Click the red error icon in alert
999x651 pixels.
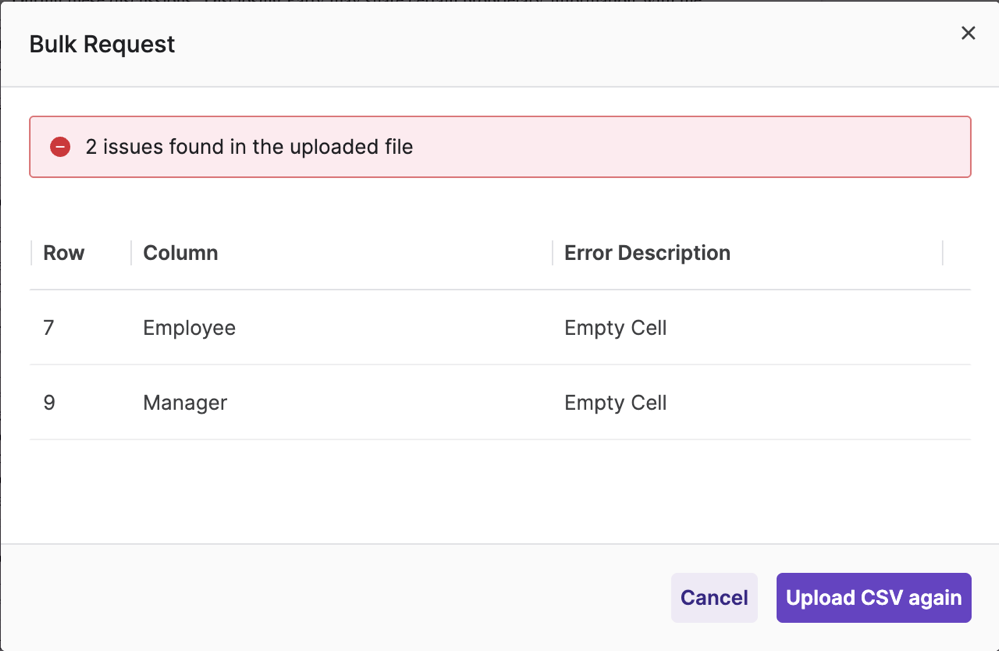[x=60, y=147]
